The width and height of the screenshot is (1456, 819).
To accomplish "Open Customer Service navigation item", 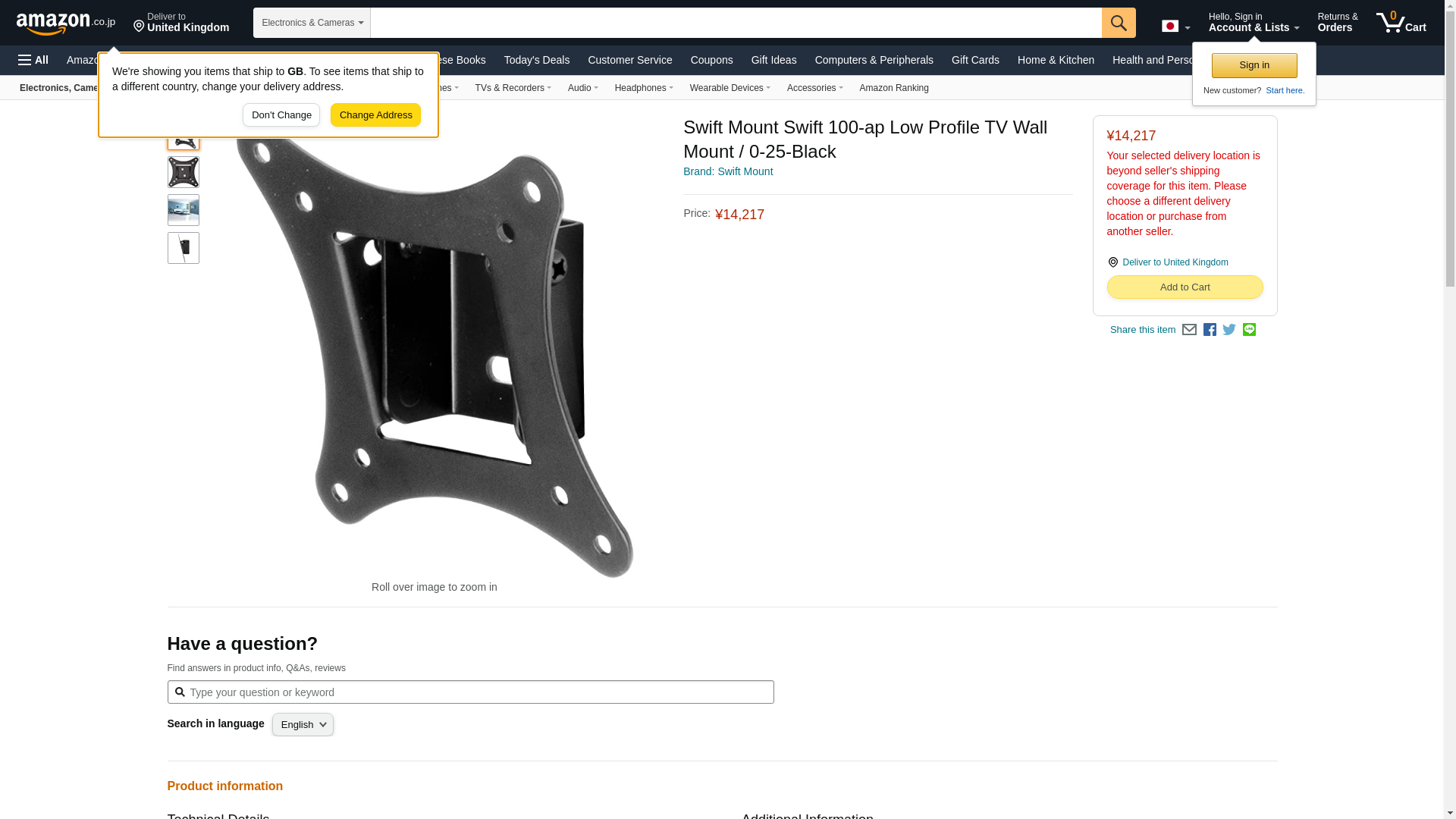I will click(x=629, y=60).
